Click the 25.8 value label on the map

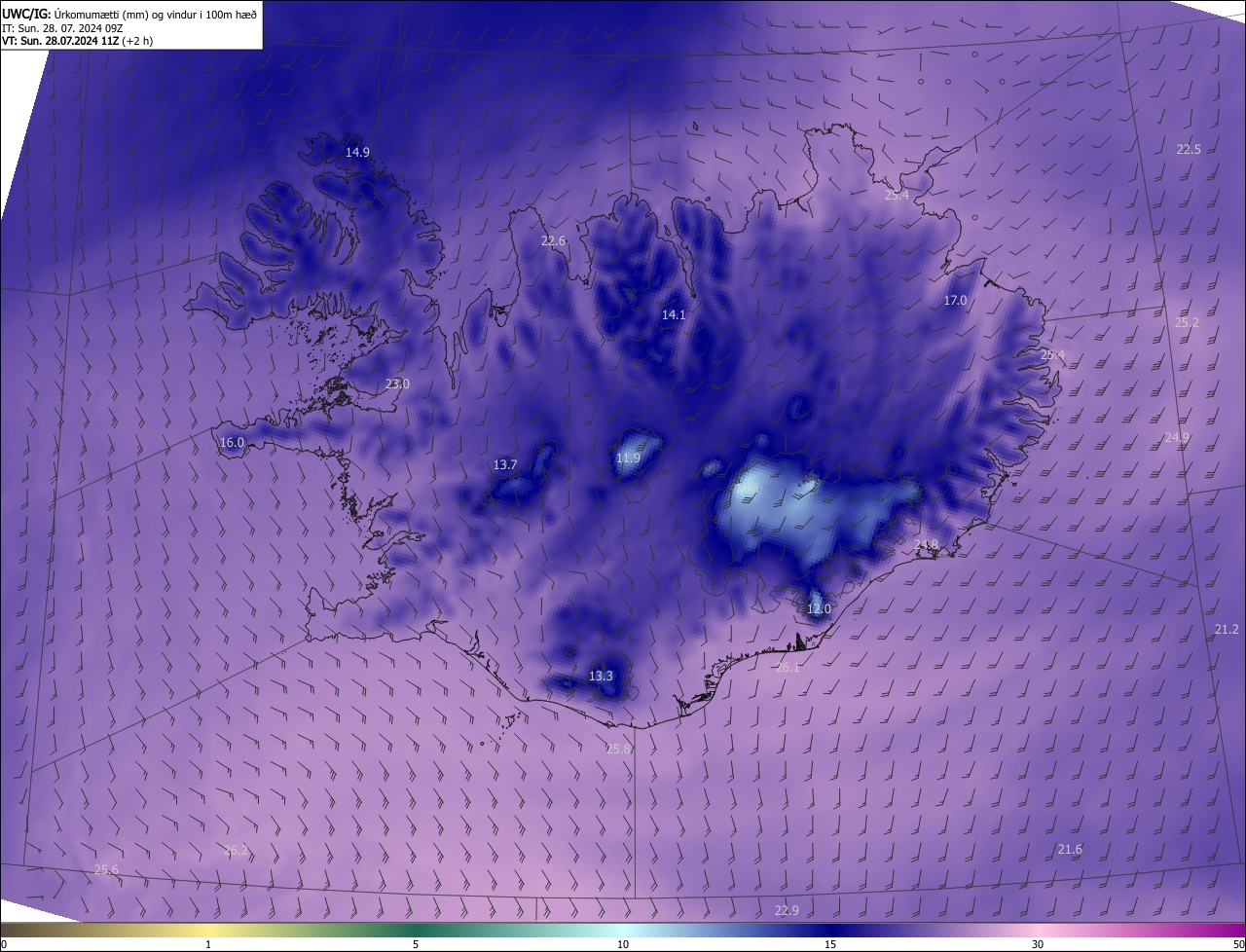(x=618, y=749)
